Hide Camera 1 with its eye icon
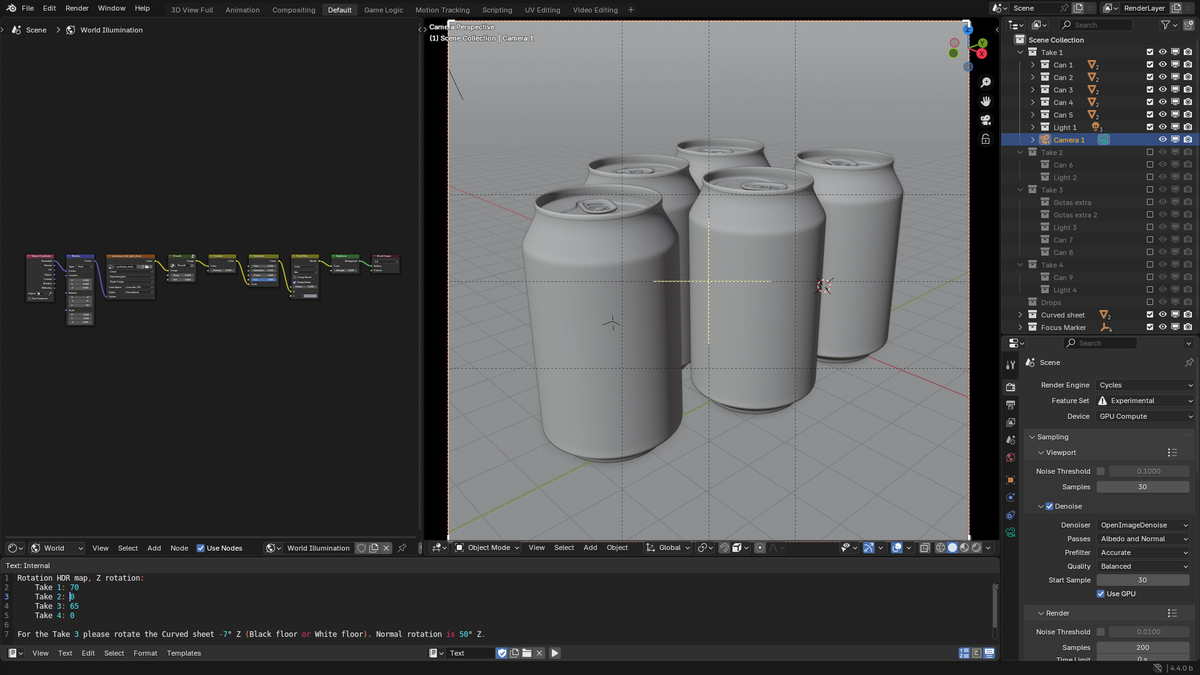 (x=1163, y=140)
